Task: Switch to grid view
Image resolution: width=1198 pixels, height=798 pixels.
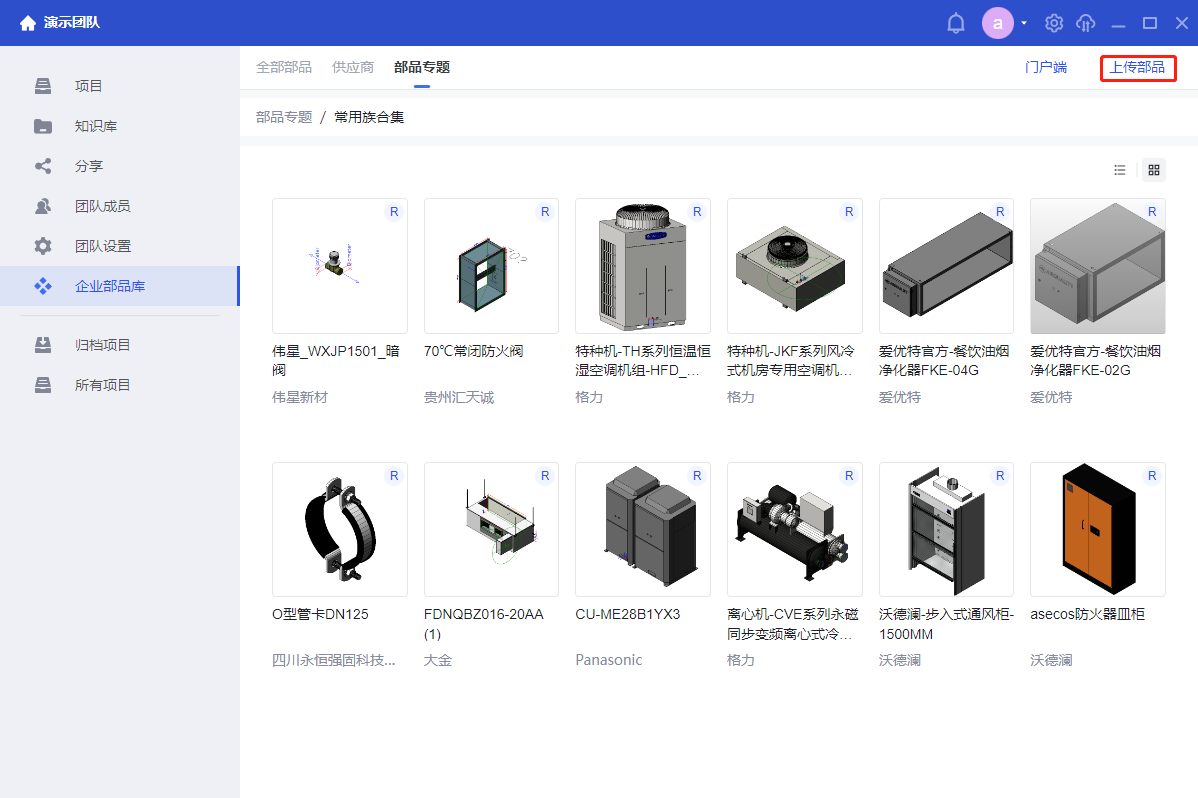Action: pos(1154,170)
